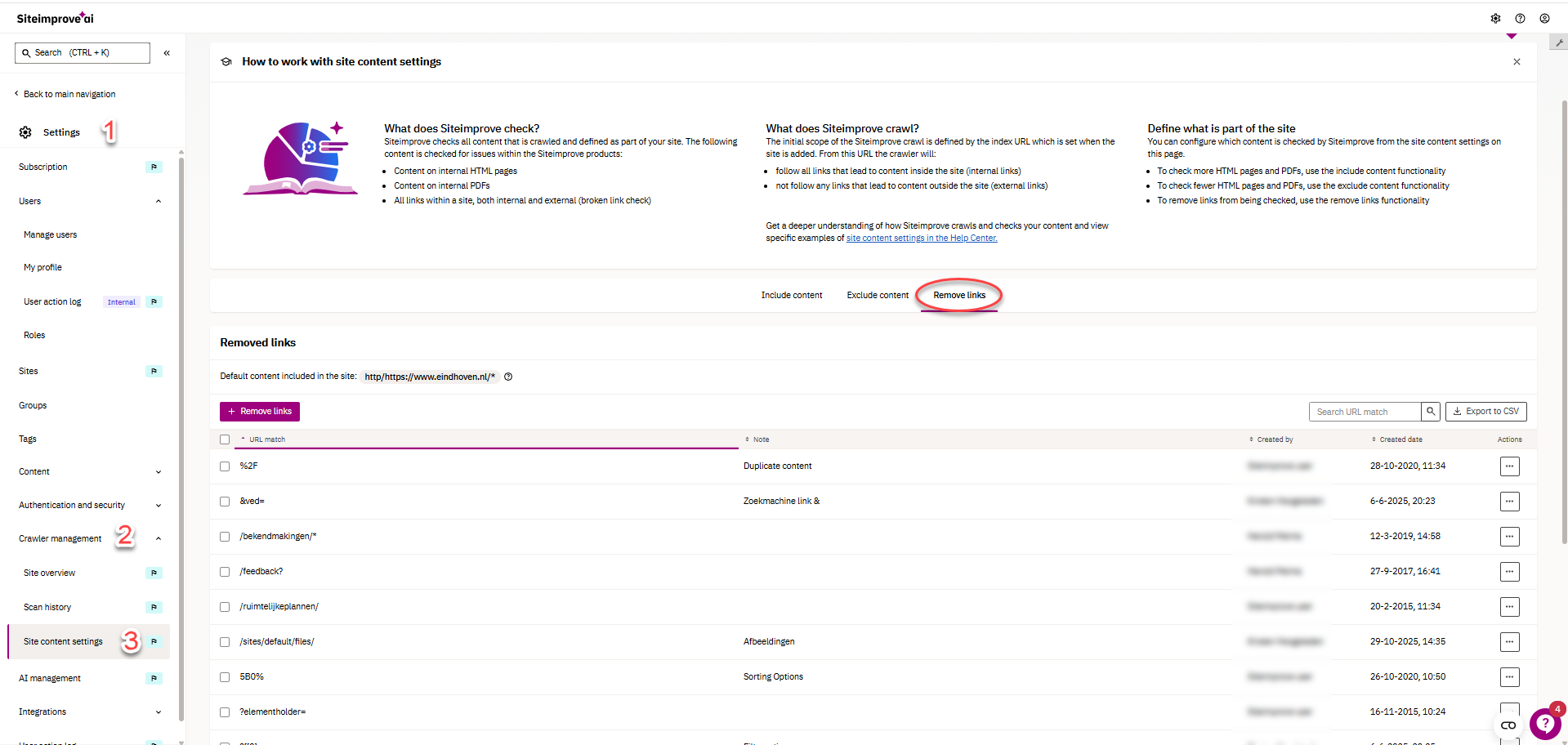Tick the select-all checkbox in the table header

click(x=225, y=439)
